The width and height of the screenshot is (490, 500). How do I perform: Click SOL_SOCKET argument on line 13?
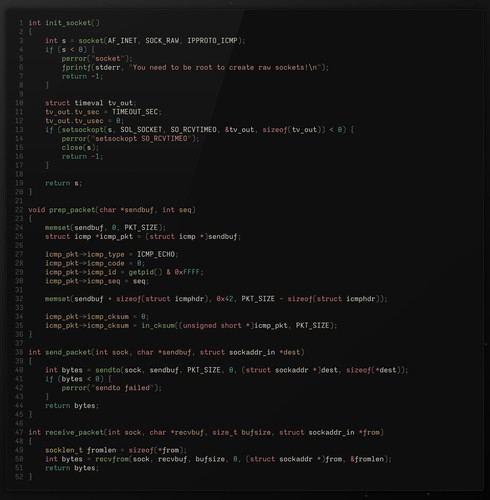click(x=141, y=130)
